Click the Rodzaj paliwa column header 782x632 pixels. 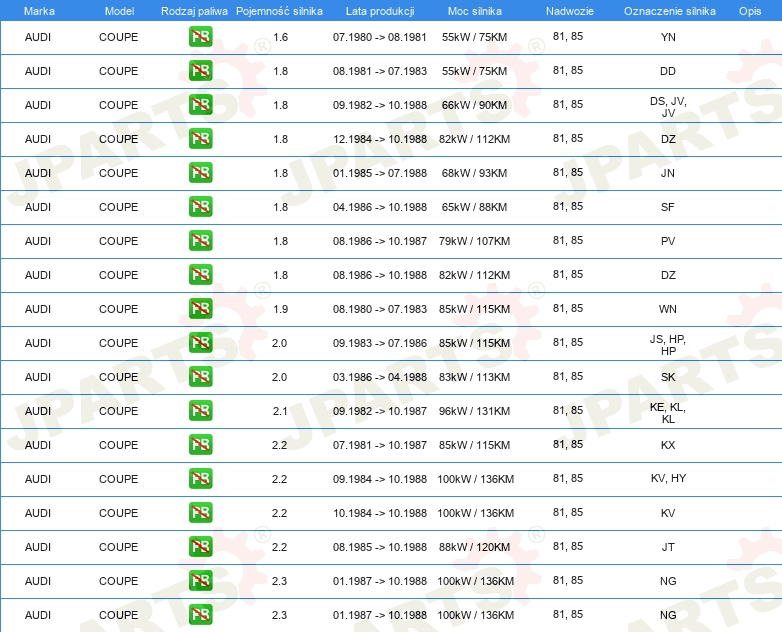point(194,11)
